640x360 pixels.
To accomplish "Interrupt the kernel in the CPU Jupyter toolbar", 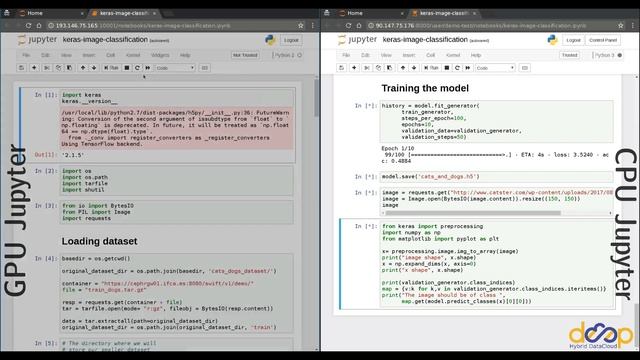I will point(447,68).
